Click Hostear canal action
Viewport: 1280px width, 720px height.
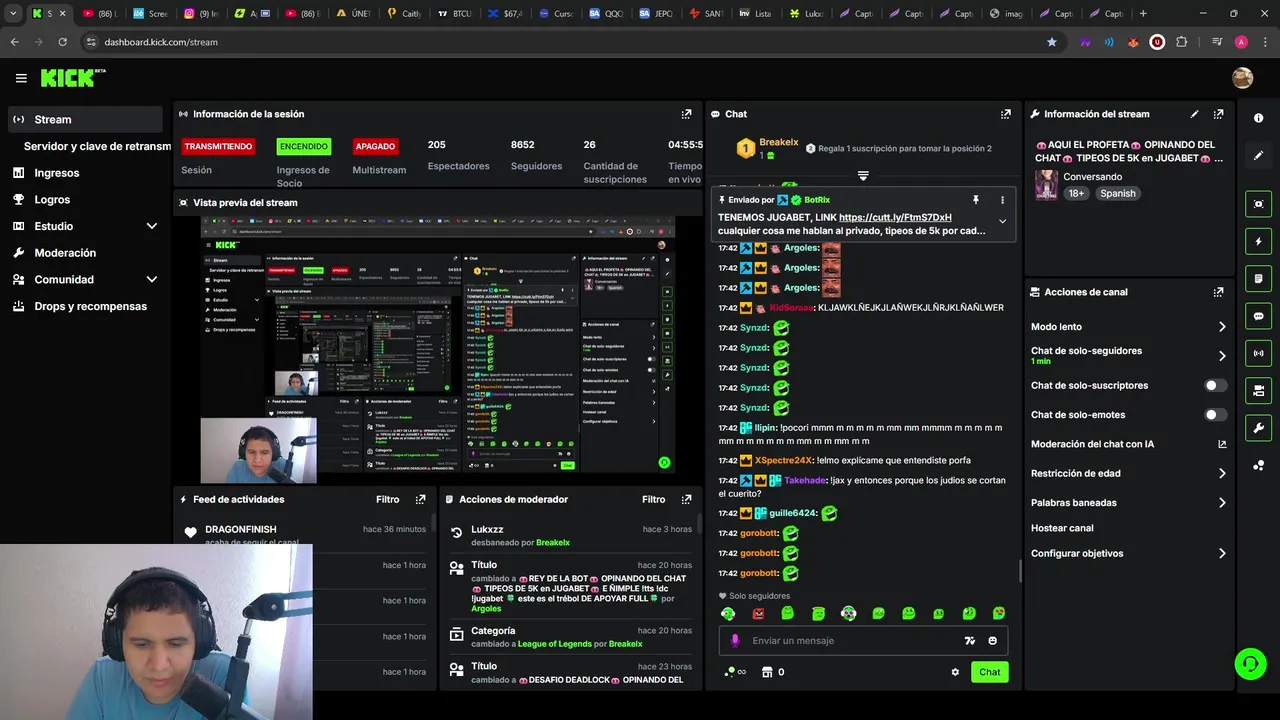pos(1062,528)
